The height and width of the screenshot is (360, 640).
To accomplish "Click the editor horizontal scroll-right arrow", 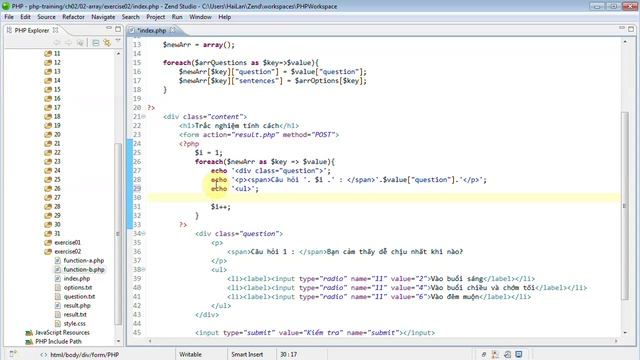I will click(616, 340).
